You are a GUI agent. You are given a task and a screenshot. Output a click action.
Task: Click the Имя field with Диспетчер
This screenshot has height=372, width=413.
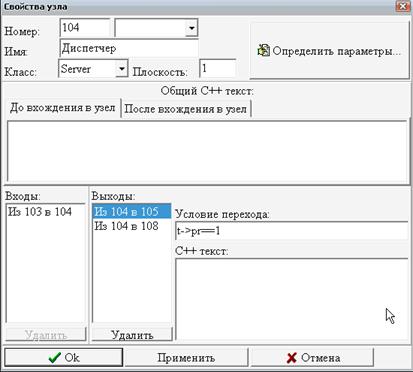pos(129,48)
